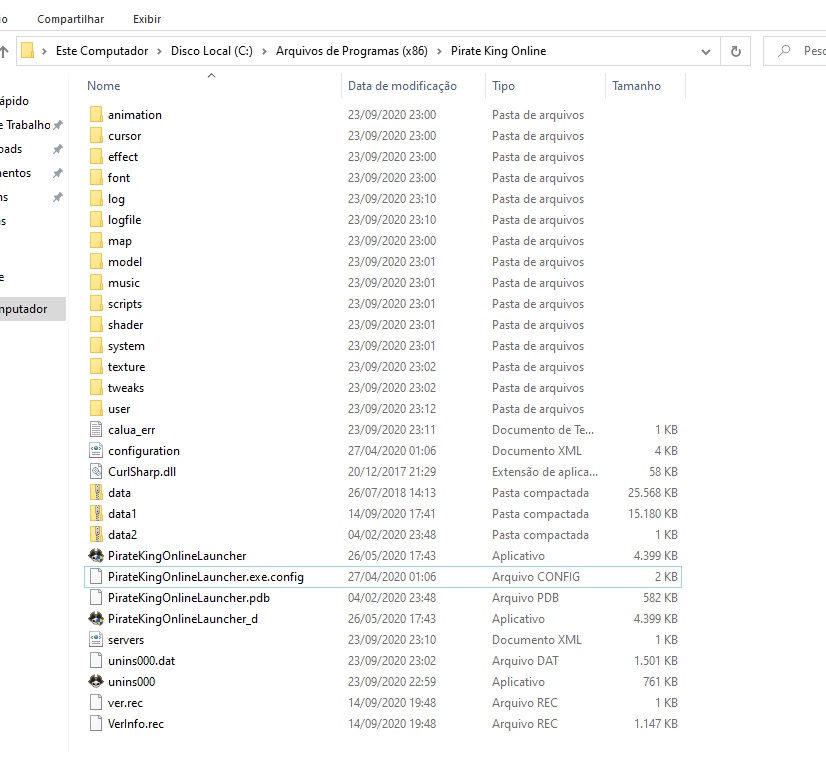Navigate to Arquivos de Programas (x86) breadcrumb
Viewport: 826px width, 775px height.
click(352, 51)
